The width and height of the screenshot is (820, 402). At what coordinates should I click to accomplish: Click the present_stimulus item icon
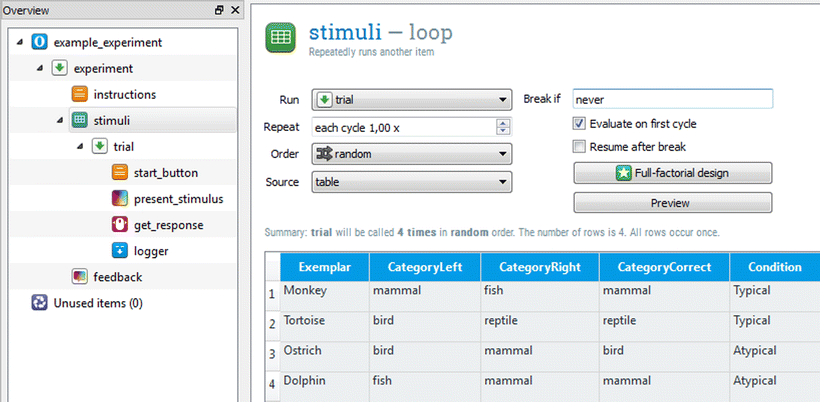120,199
